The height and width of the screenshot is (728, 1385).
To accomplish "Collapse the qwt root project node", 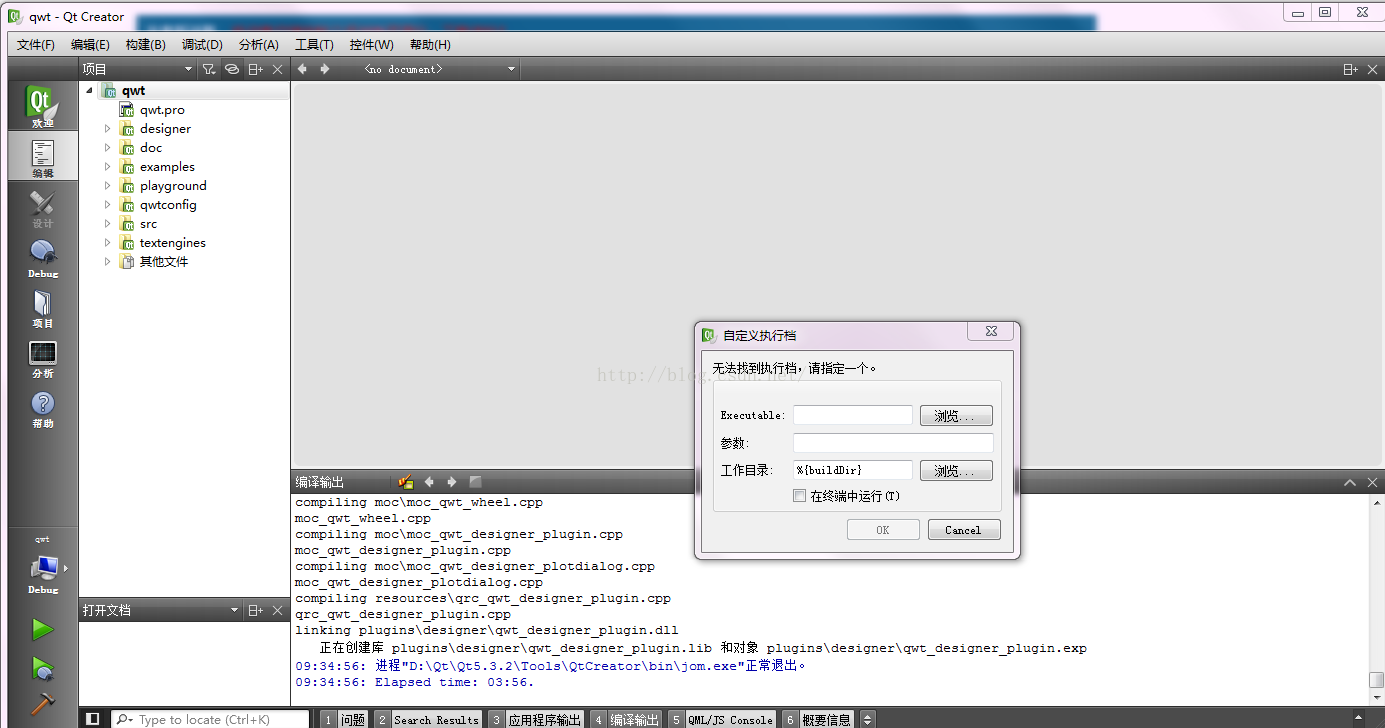I will 89,90.
